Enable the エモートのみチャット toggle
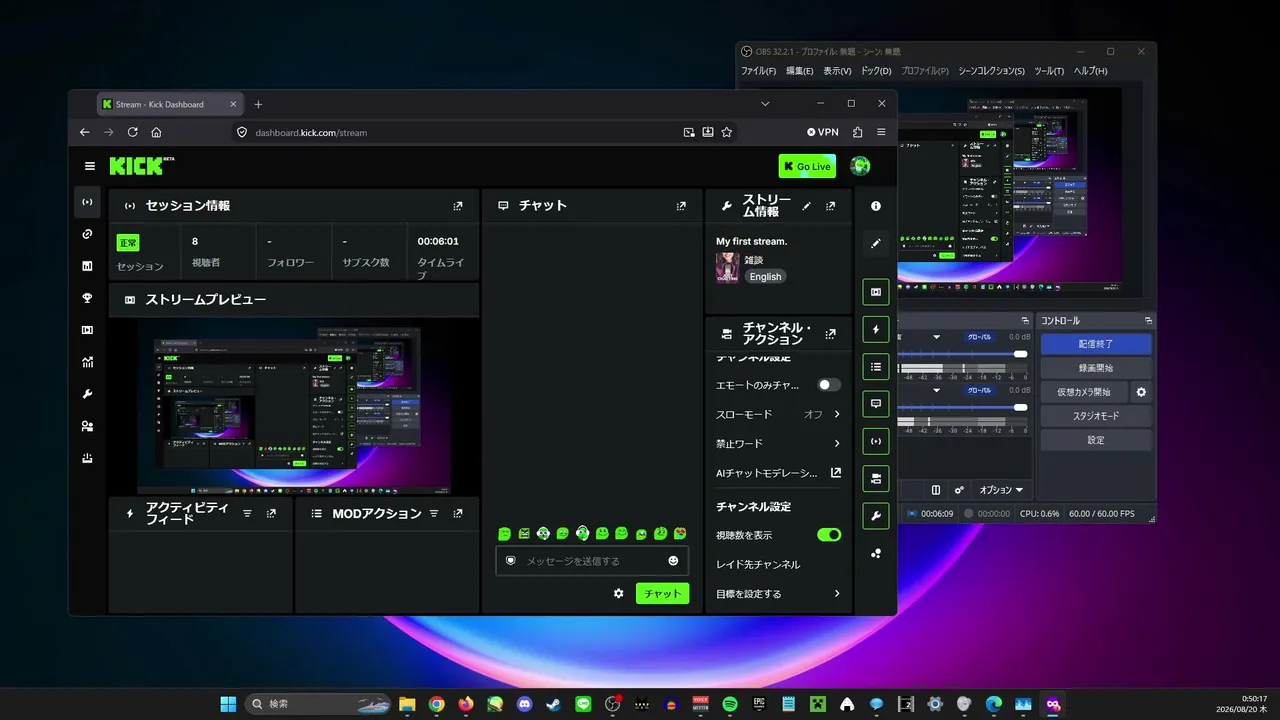1280x720 pixels. [x=829, y=385]
